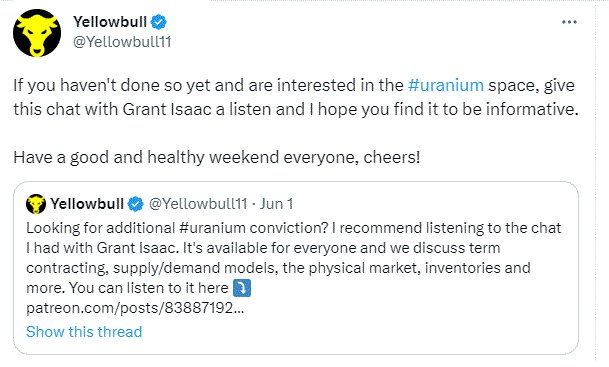Click the blue verified badge beside Yellowbull header name

pos(158,22)
